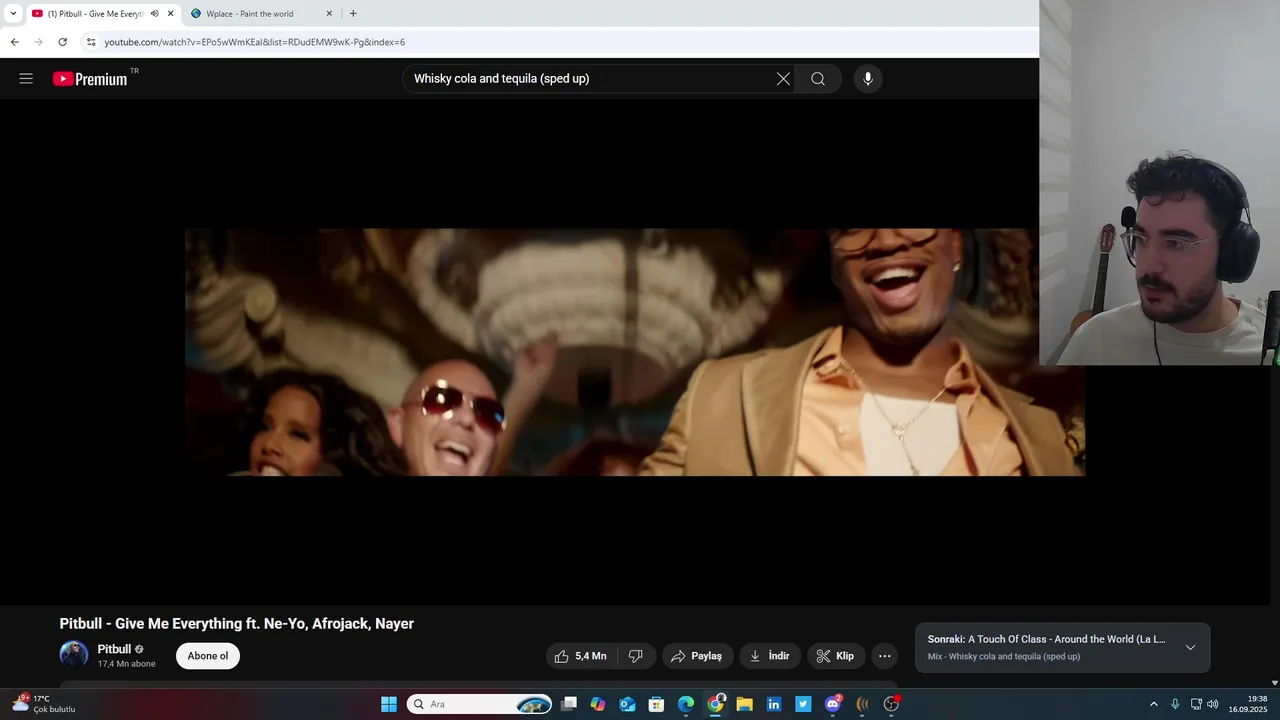Run search with magnifier button

[x=818, y=79]
